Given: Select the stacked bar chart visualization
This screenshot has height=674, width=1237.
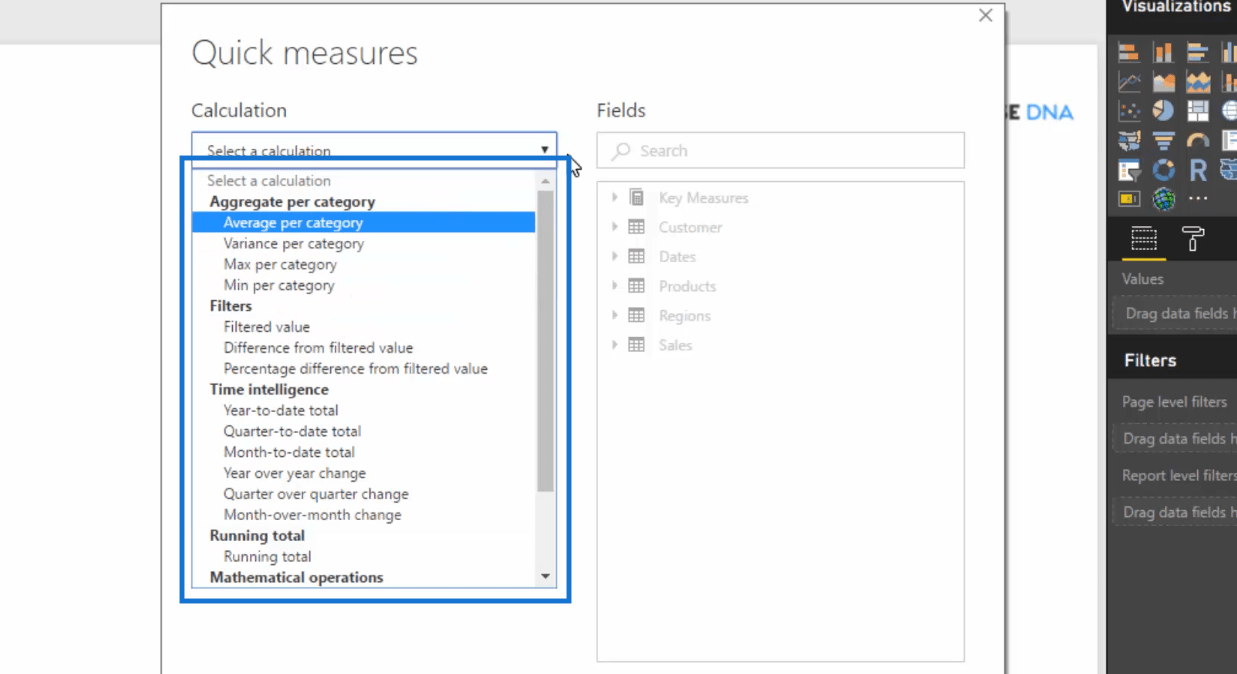Looking at the screenshot, I should tap(1129, 53).
